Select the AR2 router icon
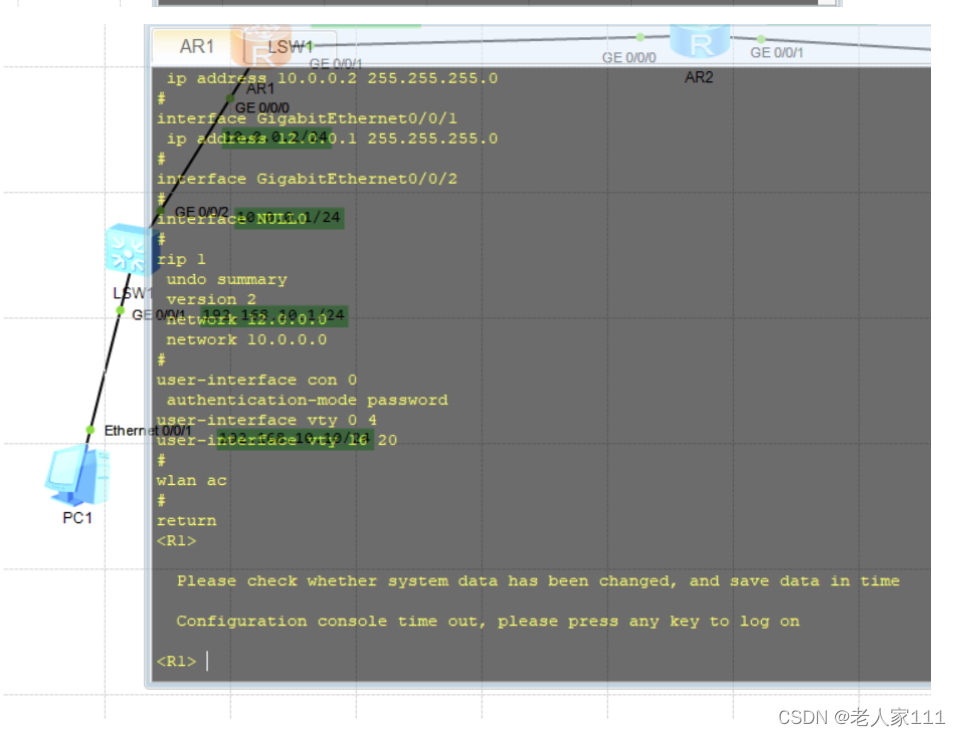This screenshot has width=961, height=737. [700, 42]
